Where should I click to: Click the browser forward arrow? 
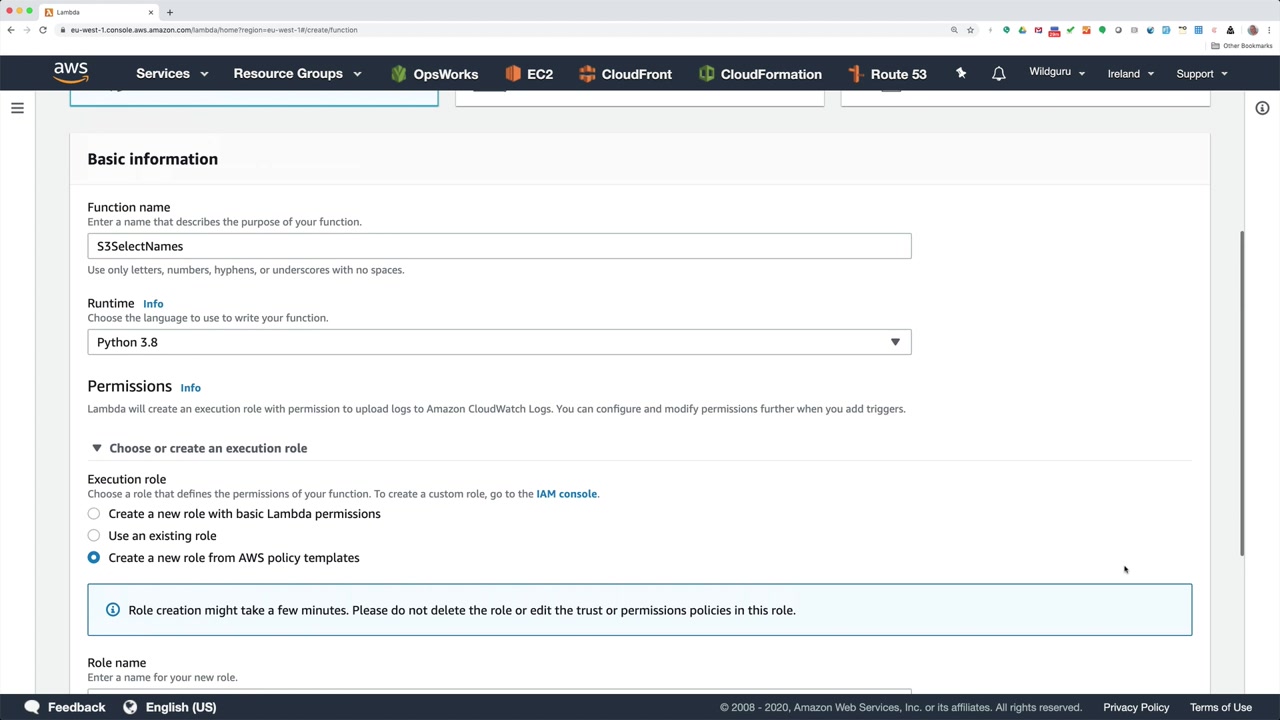pos(27,30)
